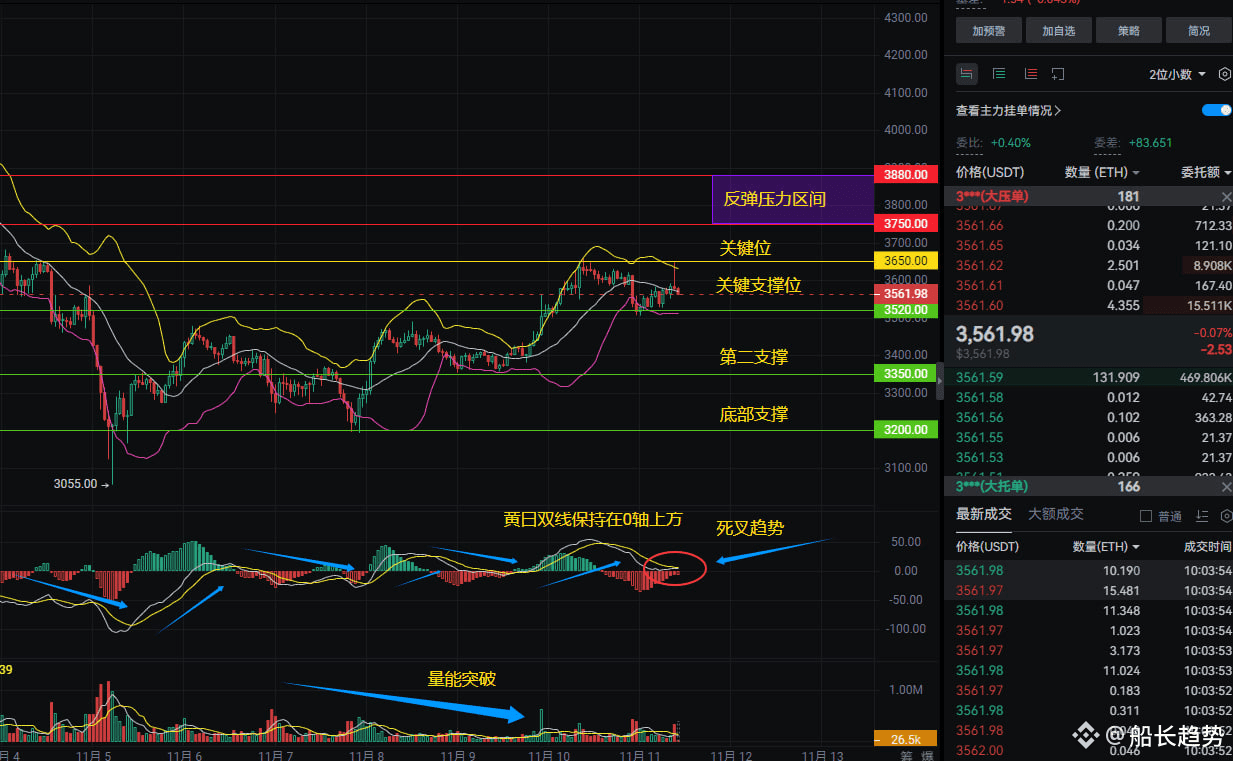Toggle the 查看主力挂单情况 switch off
Screen dimensions: 1233x761
pyautogui.click(x=1217, y=110)
